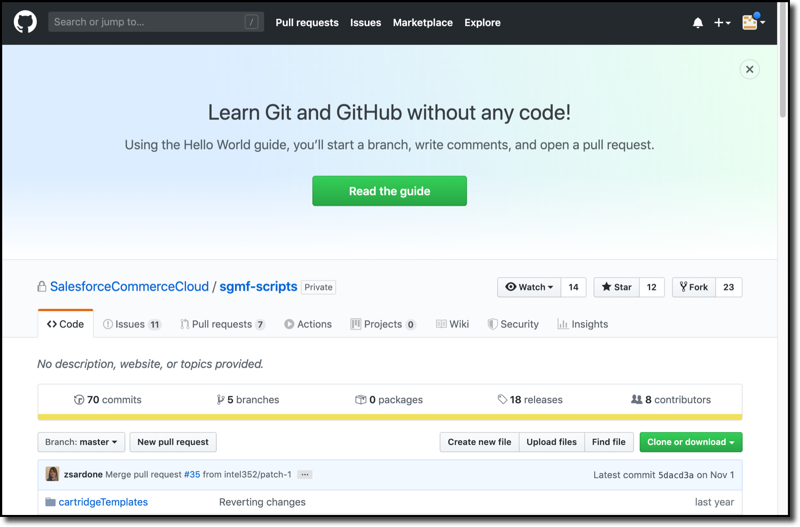View 8 contributors
The height and width of the screenshot is (527, 800).
pos(671,399)
